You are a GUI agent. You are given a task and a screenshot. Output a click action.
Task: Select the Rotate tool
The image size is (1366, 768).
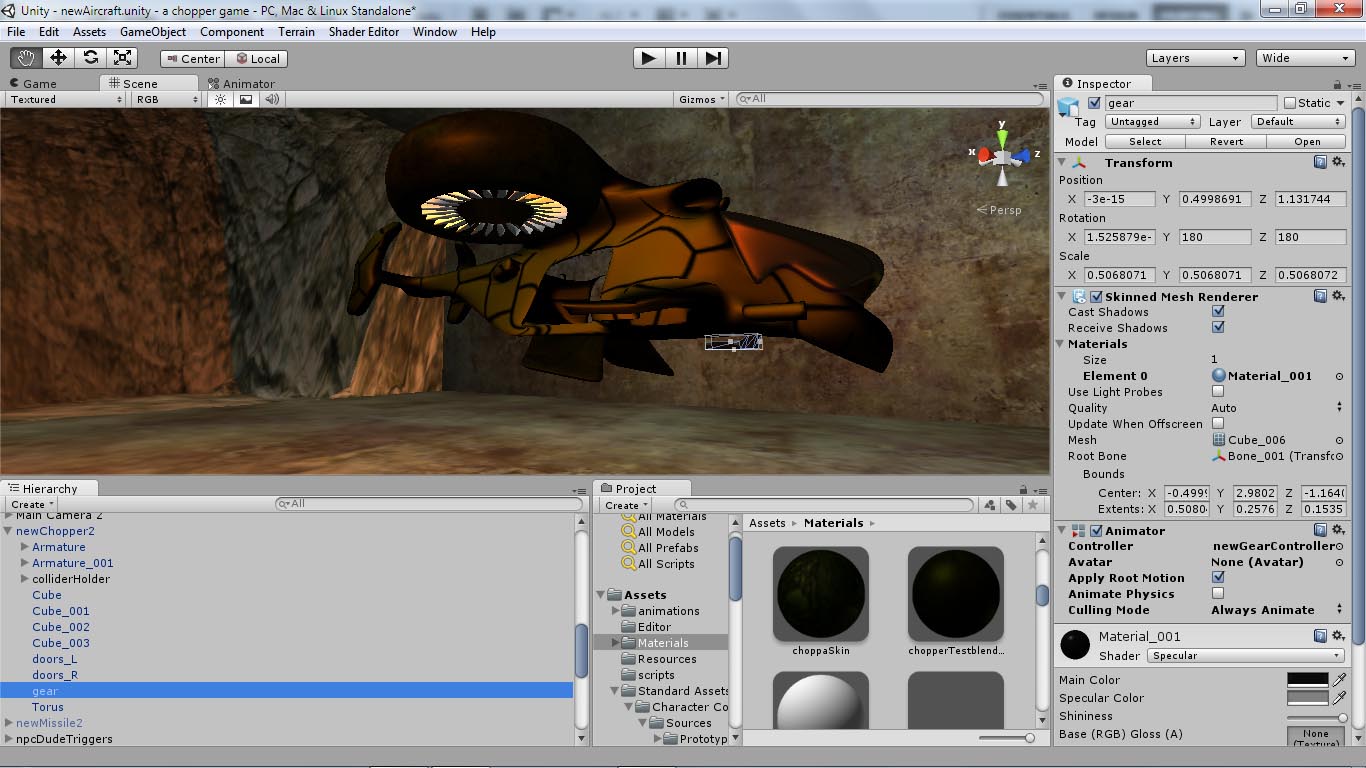click(x=90, y=58)
